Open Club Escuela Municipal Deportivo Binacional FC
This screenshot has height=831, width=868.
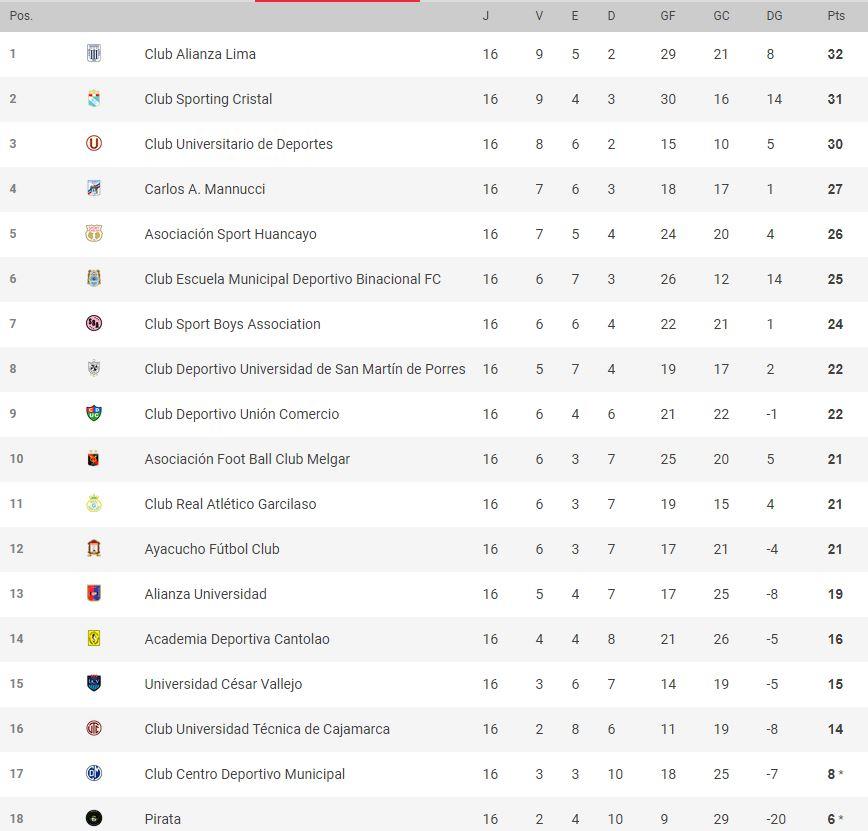point(292,279)
